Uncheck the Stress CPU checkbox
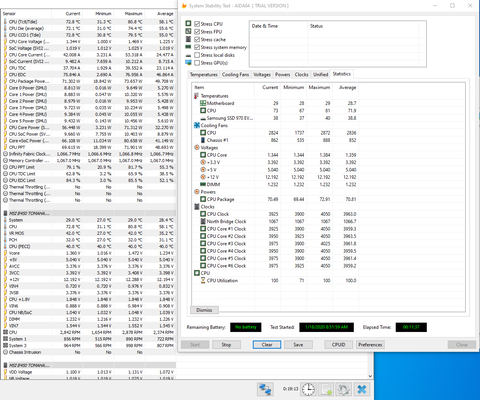 coord(197,24)
